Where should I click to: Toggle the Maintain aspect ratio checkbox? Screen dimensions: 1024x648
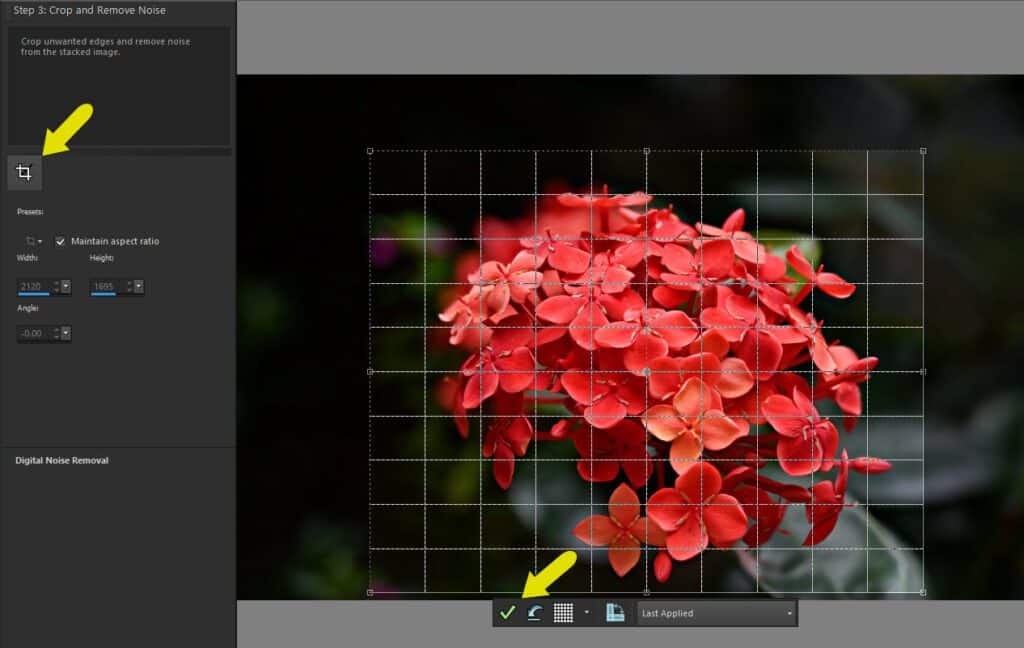(61, 241)
